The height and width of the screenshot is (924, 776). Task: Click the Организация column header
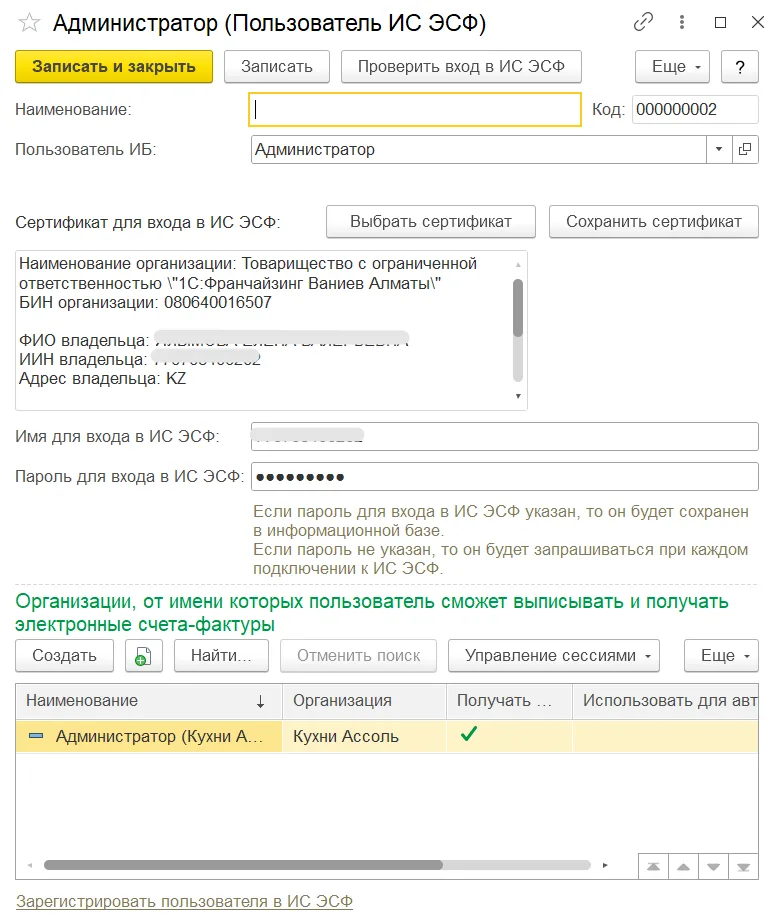click(365, 701)
